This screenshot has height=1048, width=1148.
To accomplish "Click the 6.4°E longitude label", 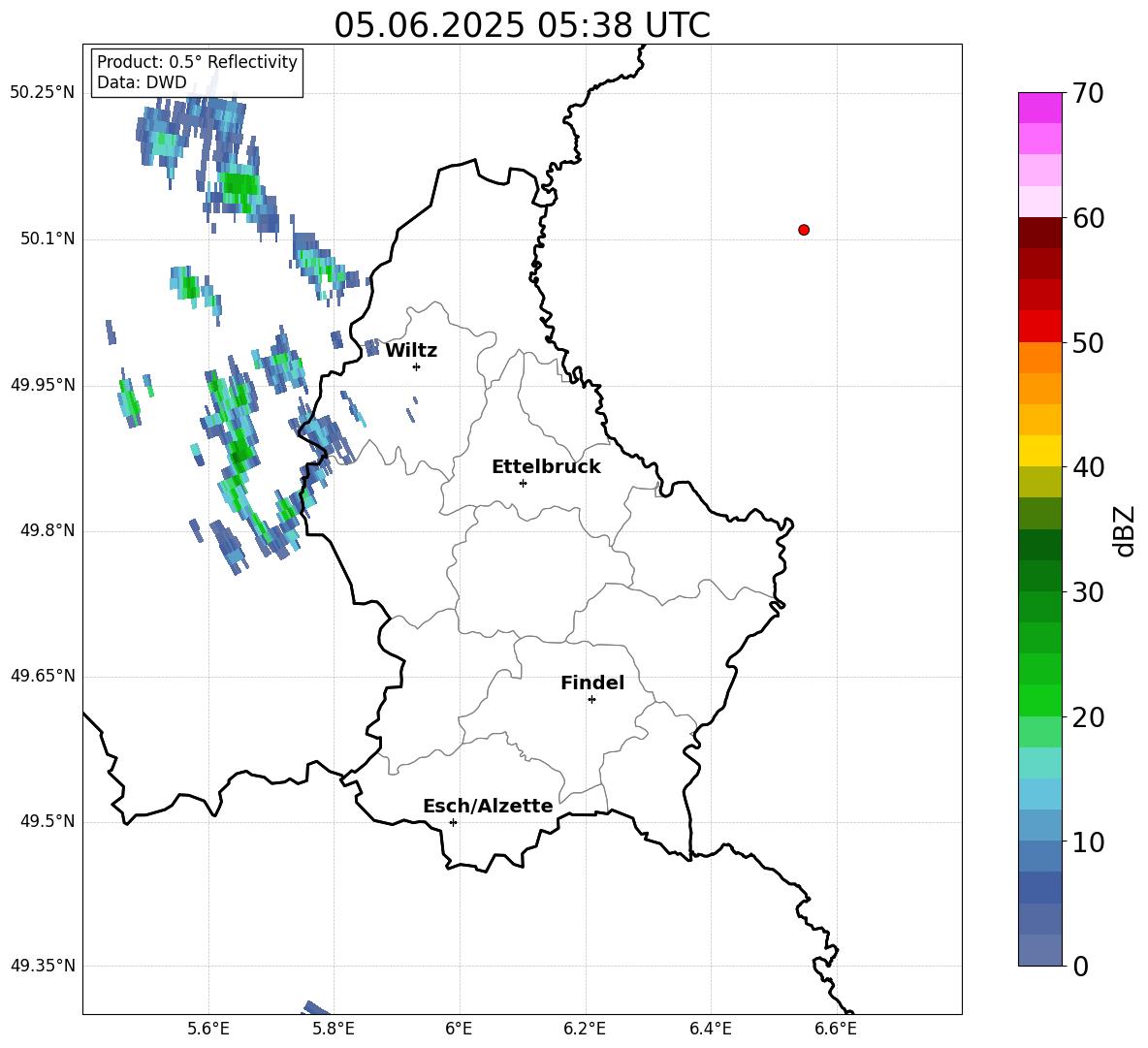I will [710, 1030].
